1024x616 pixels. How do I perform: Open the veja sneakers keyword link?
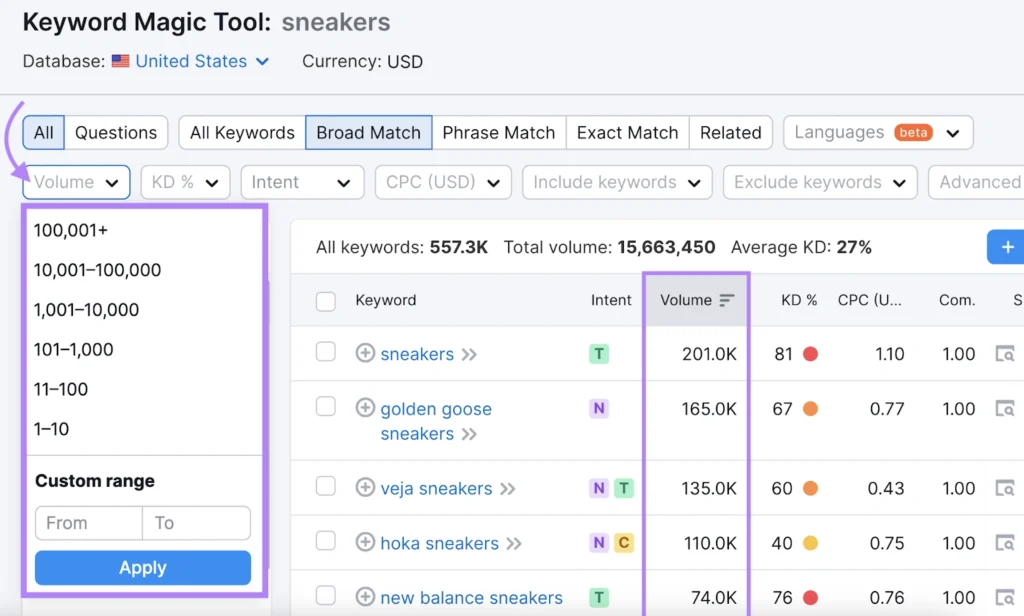(x=436, y=489)
